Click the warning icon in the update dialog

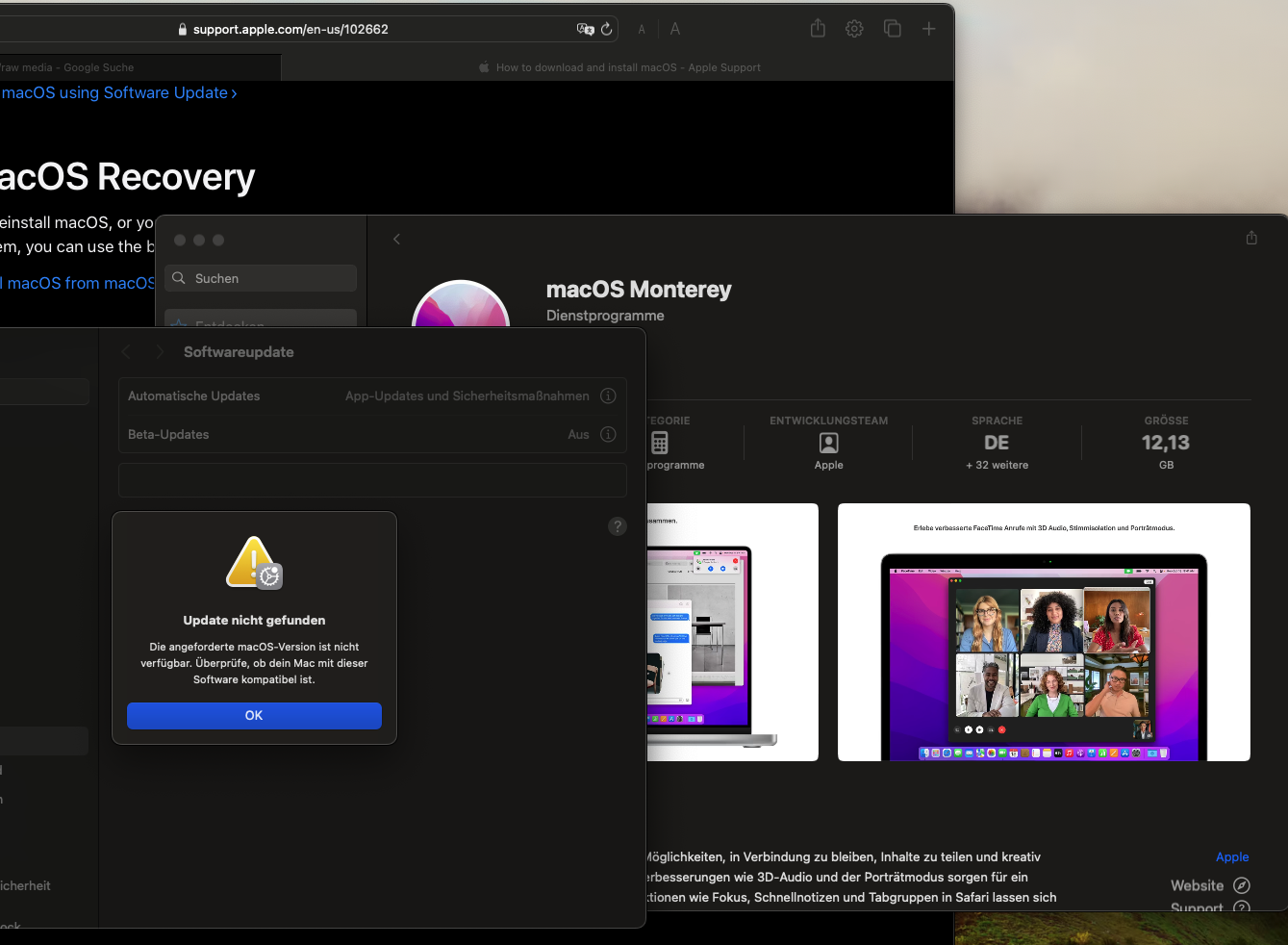[254, 563]
